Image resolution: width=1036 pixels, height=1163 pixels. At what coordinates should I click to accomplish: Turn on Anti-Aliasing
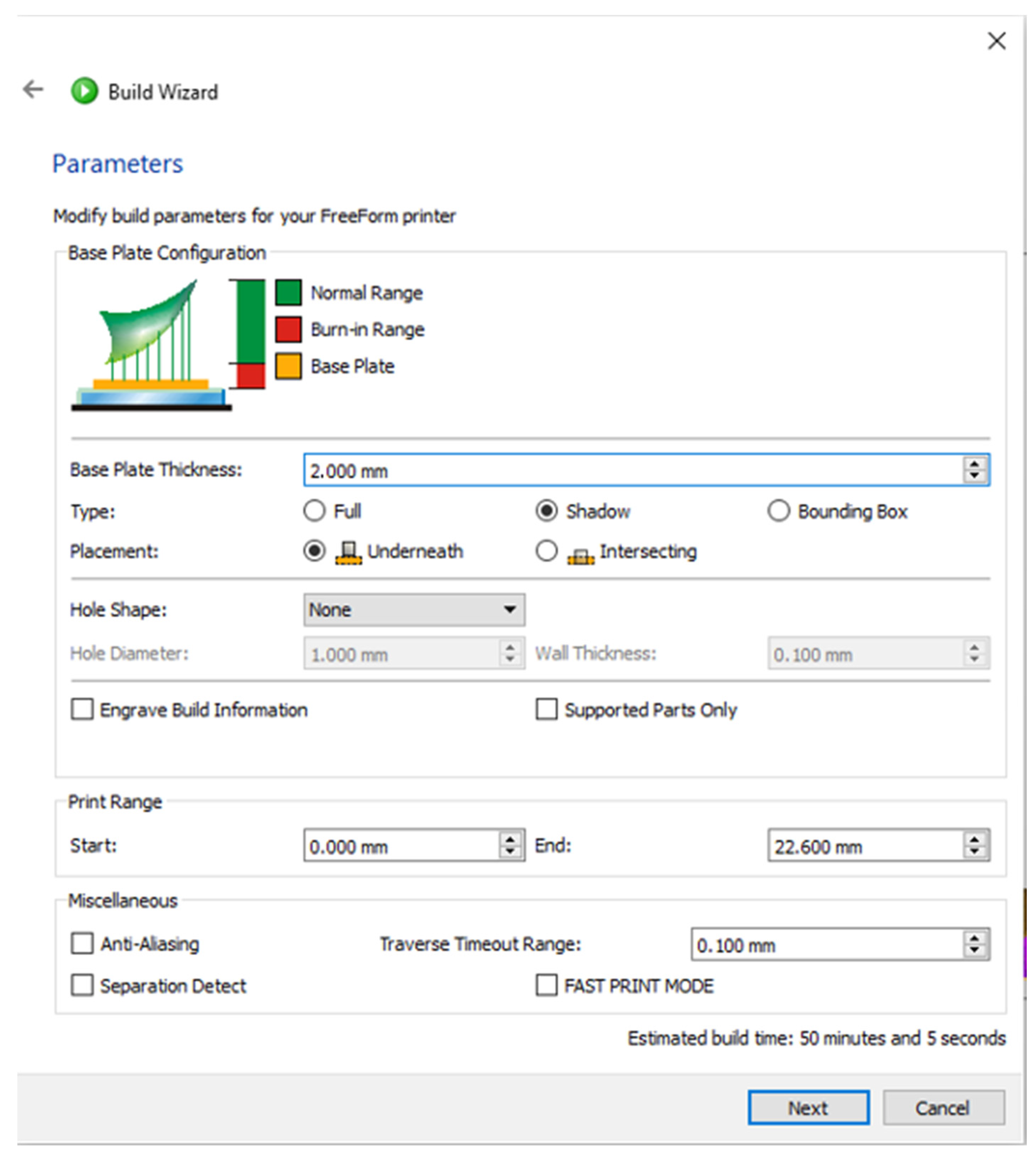(82, 943)
